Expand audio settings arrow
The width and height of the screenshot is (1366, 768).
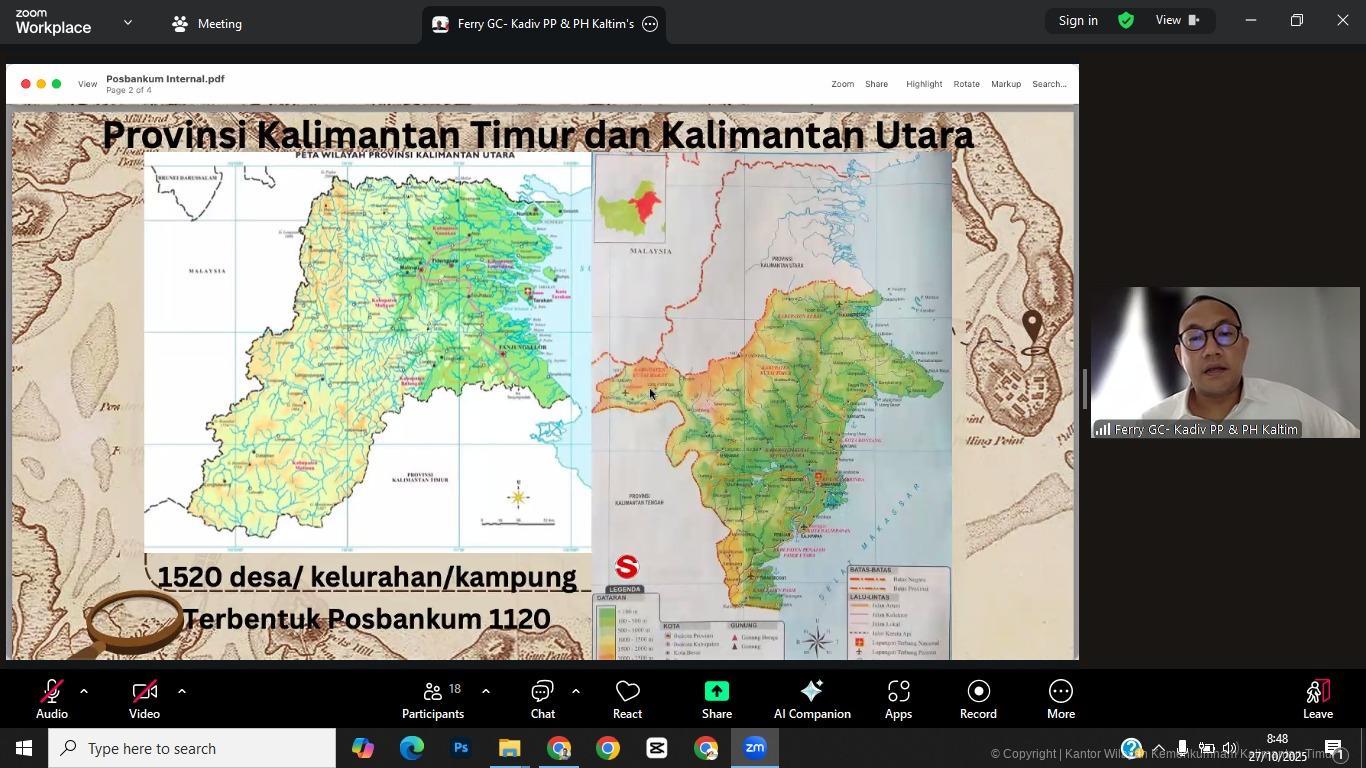point(84,691)
